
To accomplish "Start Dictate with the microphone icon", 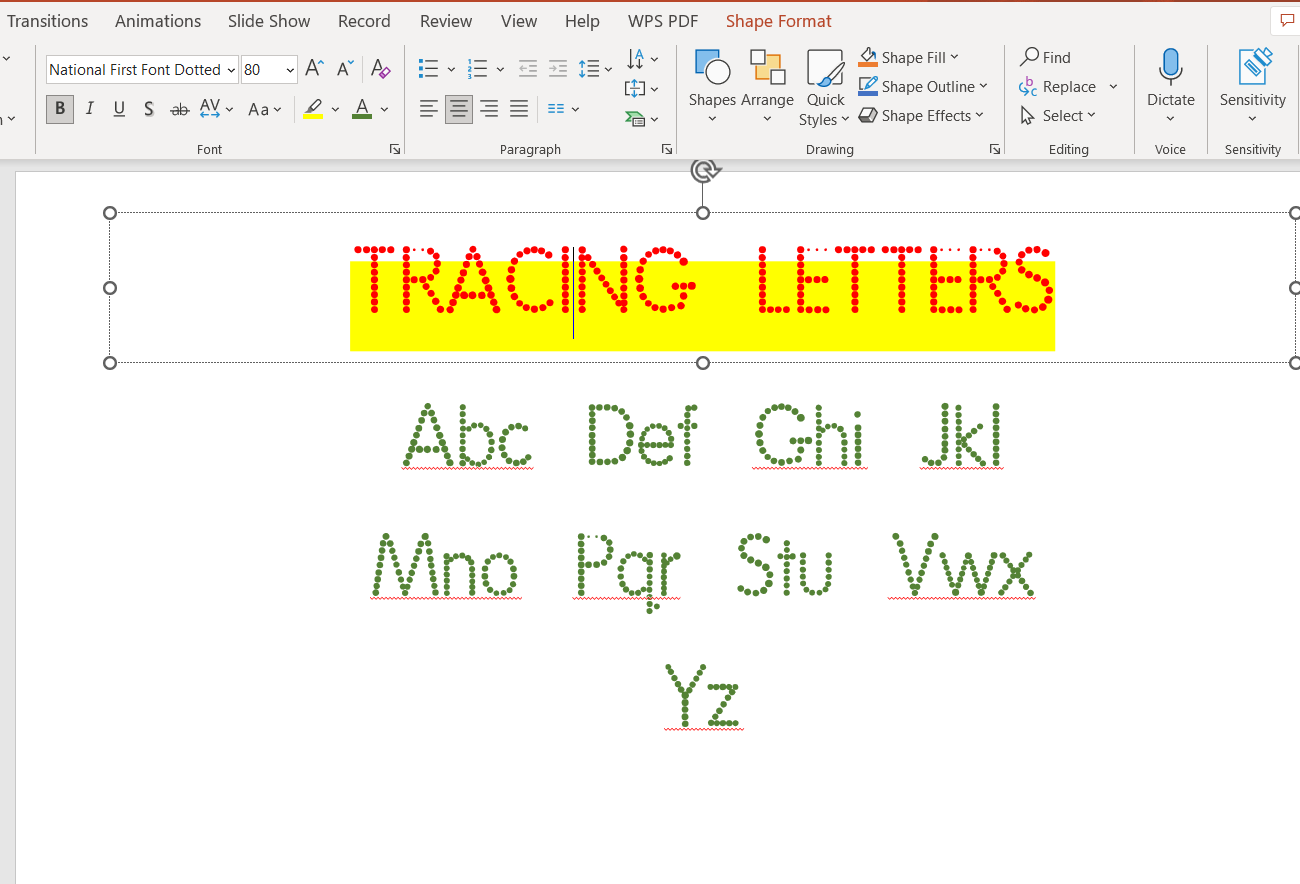I will tap(1170, 70).
